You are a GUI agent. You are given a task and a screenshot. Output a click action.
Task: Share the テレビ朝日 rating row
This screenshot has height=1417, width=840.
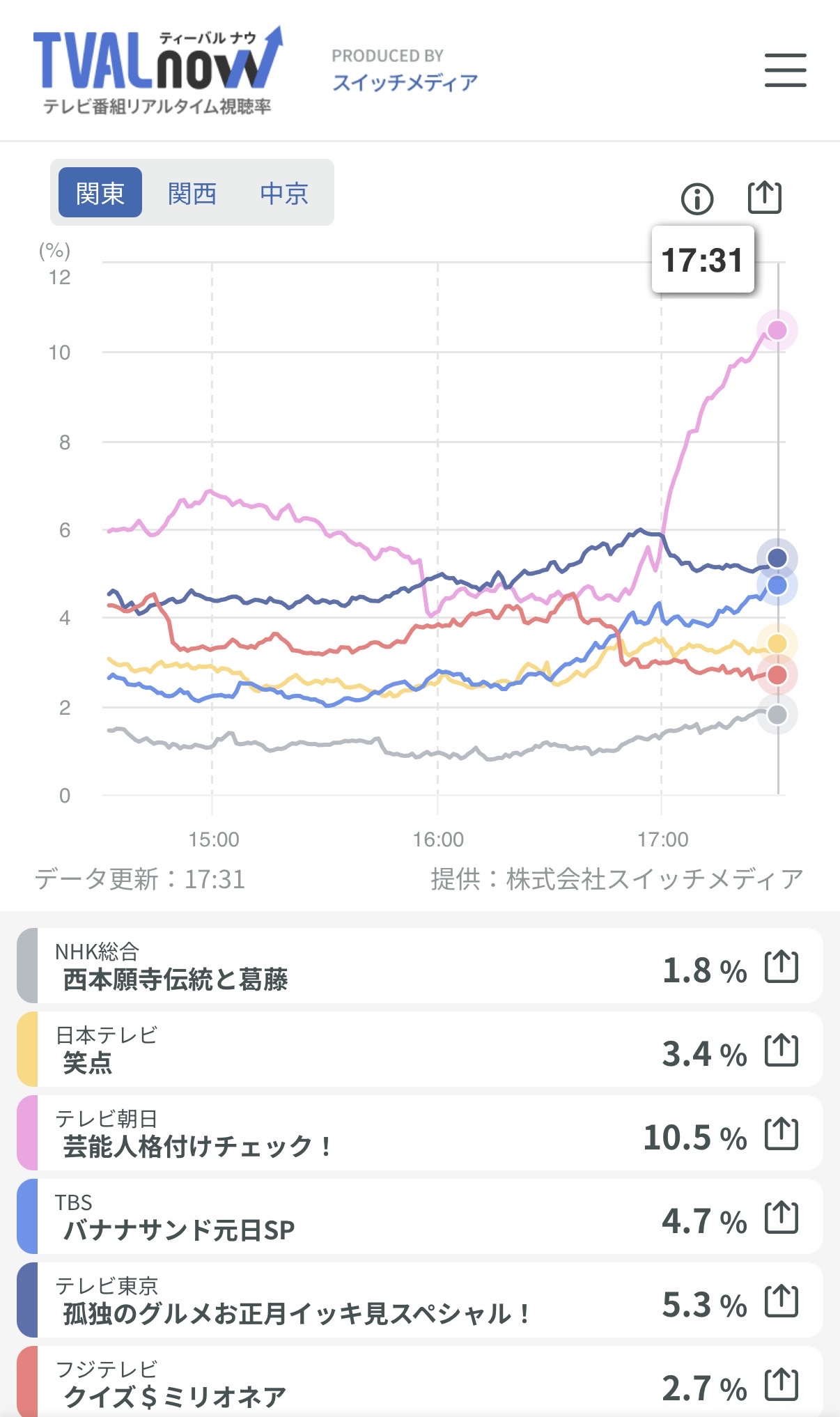[781, 1134]
